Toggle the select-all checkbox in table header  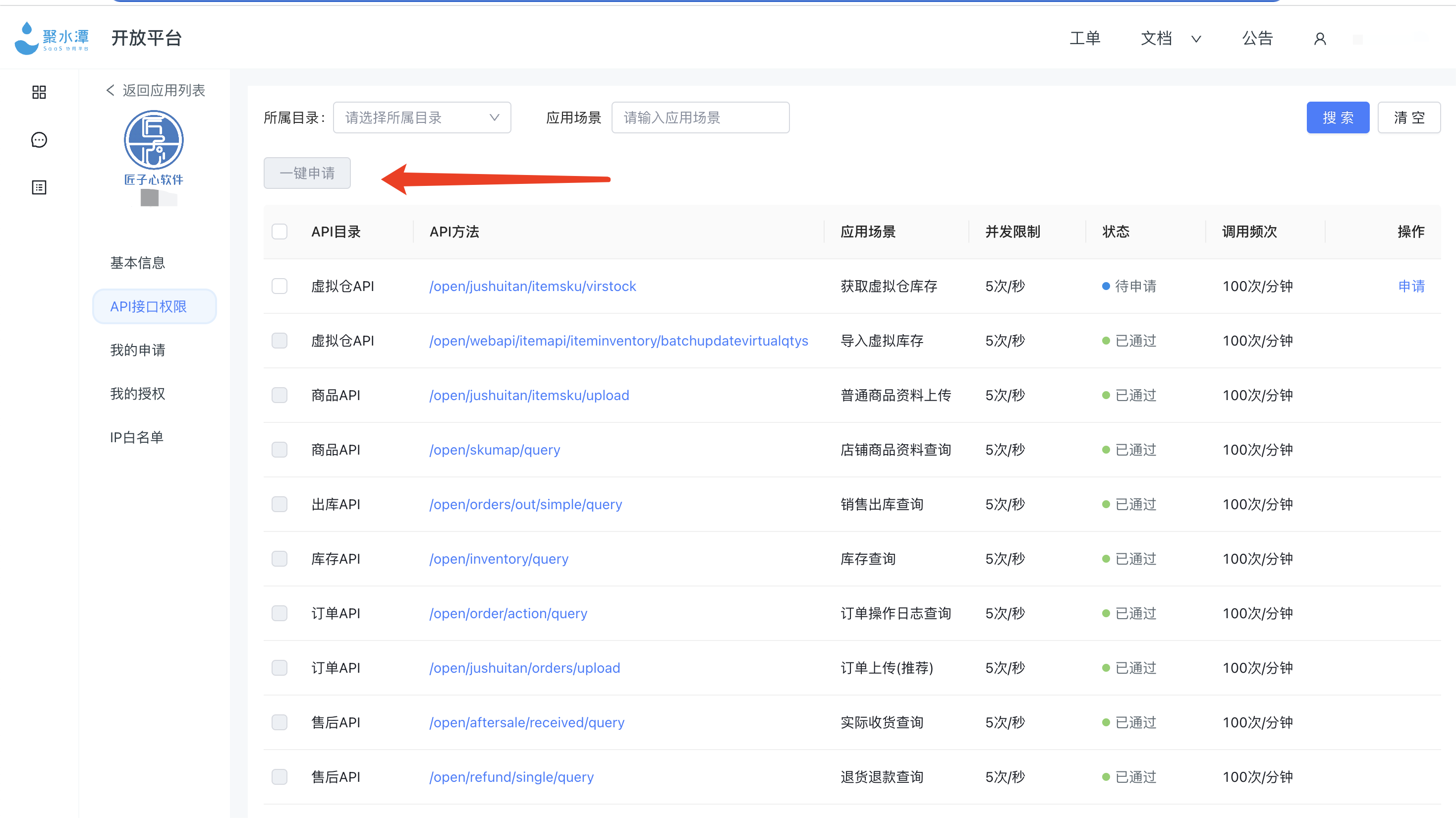(279, 232)
